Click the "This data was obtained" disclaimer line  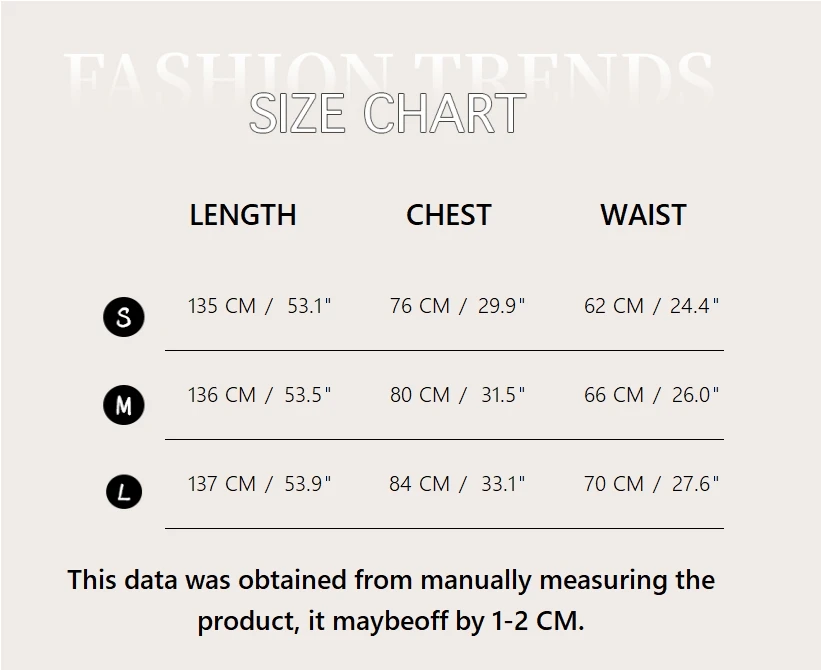pyautogui.click(x=391, y=580)
